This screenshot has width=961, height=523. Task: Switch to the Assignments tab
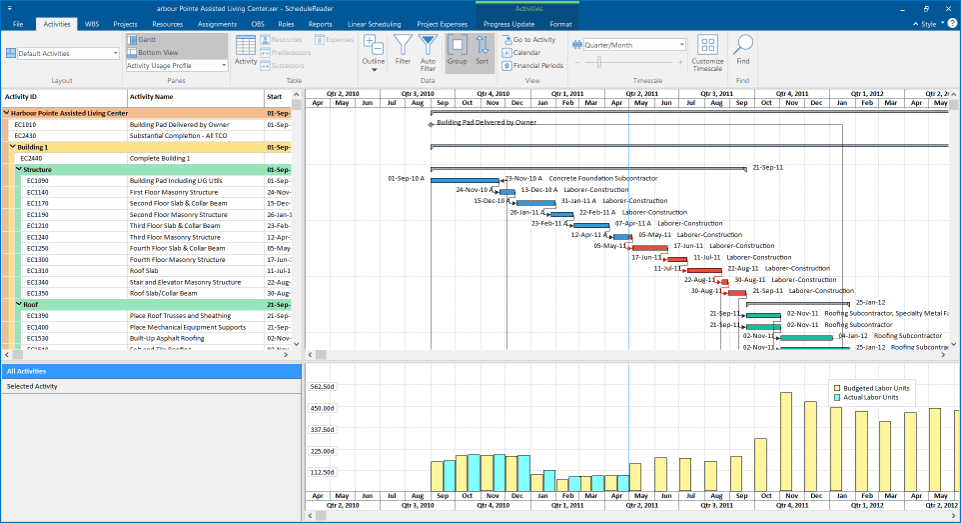coord(217,24)
